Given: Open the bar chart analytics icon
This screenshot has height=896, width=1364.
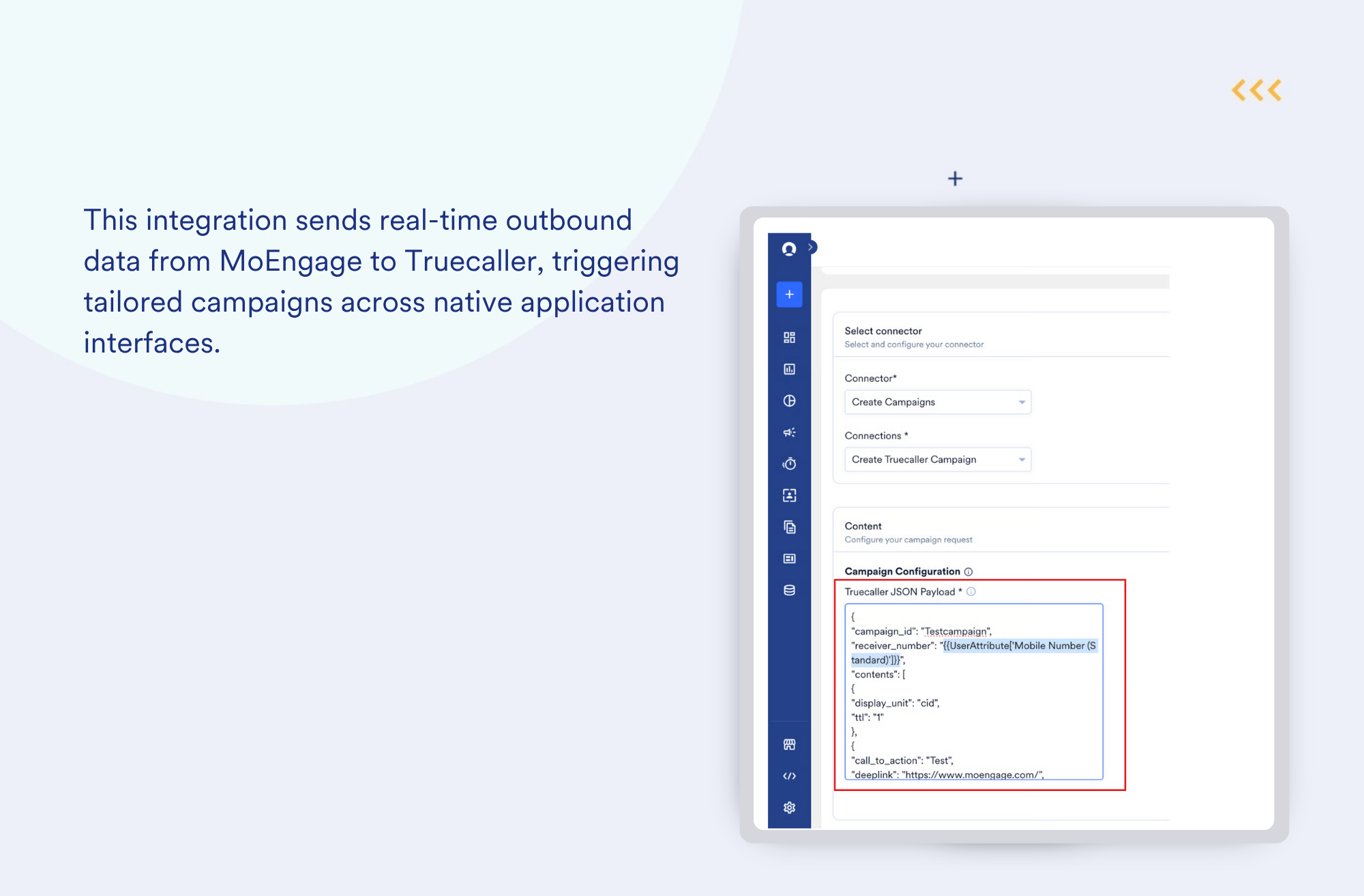Looking at the screenshot, I should click(789, 369).
